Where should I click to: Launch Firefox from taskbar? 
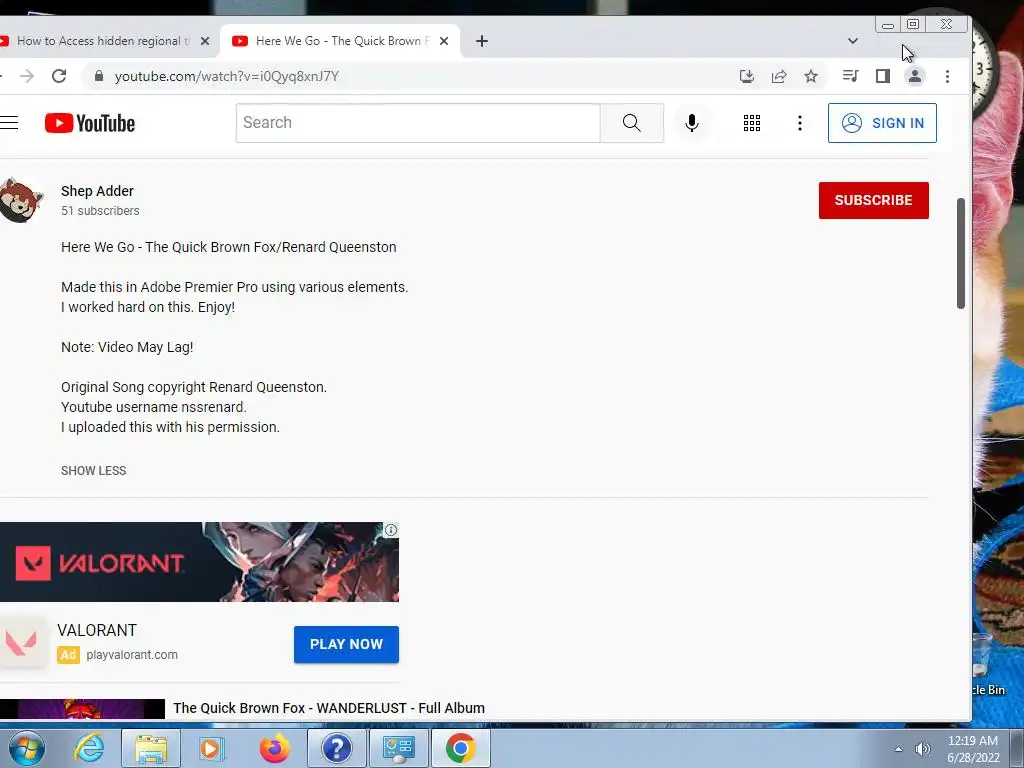tap(274, 748)
